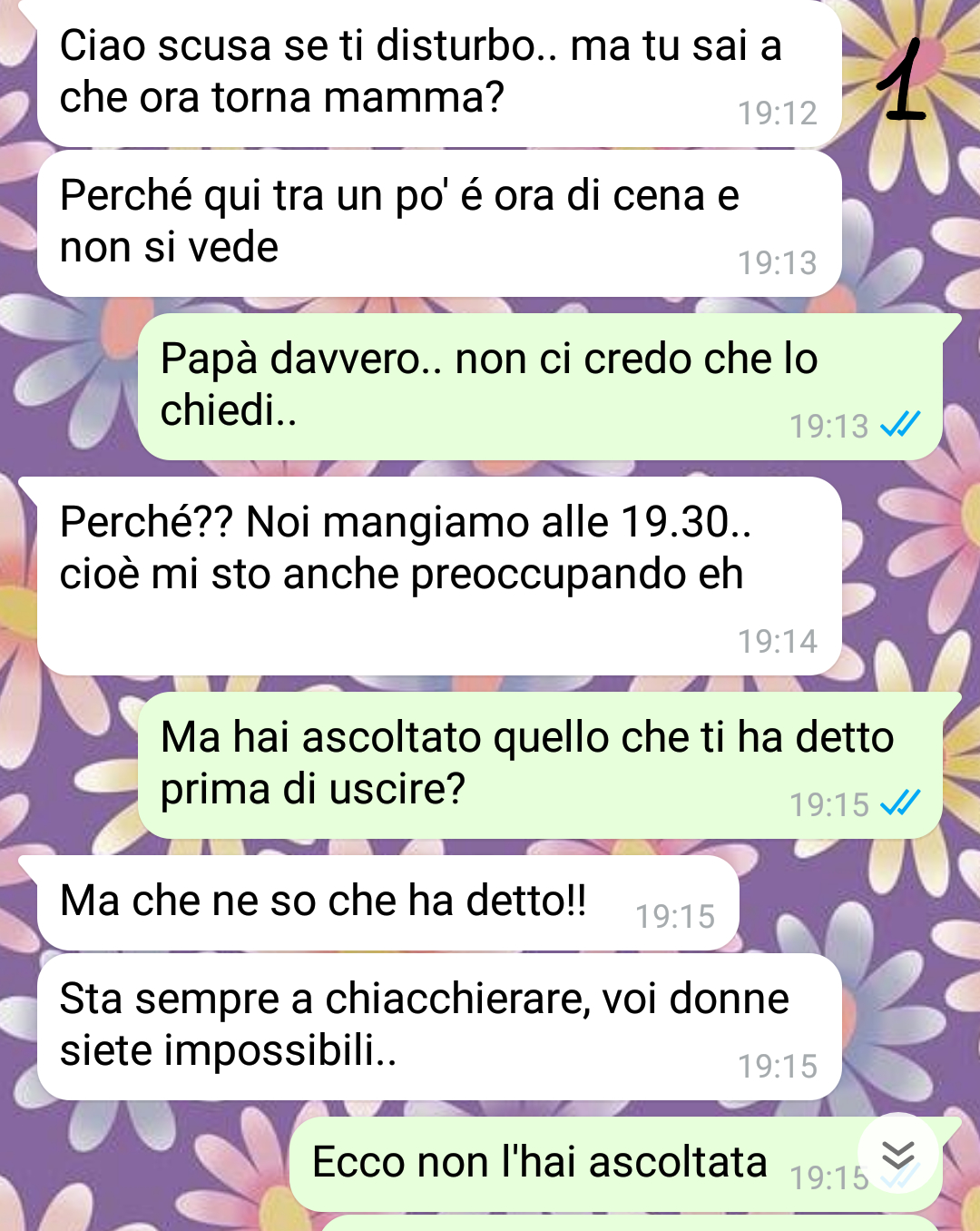Tap 19:15 timestamp under 'siete impossibili..'
Screen dimensions: 980x1231
(778, 1067)
